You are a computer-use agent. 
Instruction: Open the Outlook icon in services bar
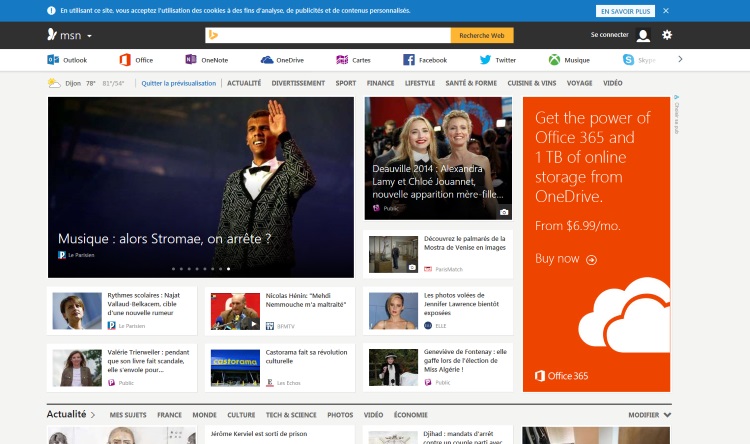point(53,60)
